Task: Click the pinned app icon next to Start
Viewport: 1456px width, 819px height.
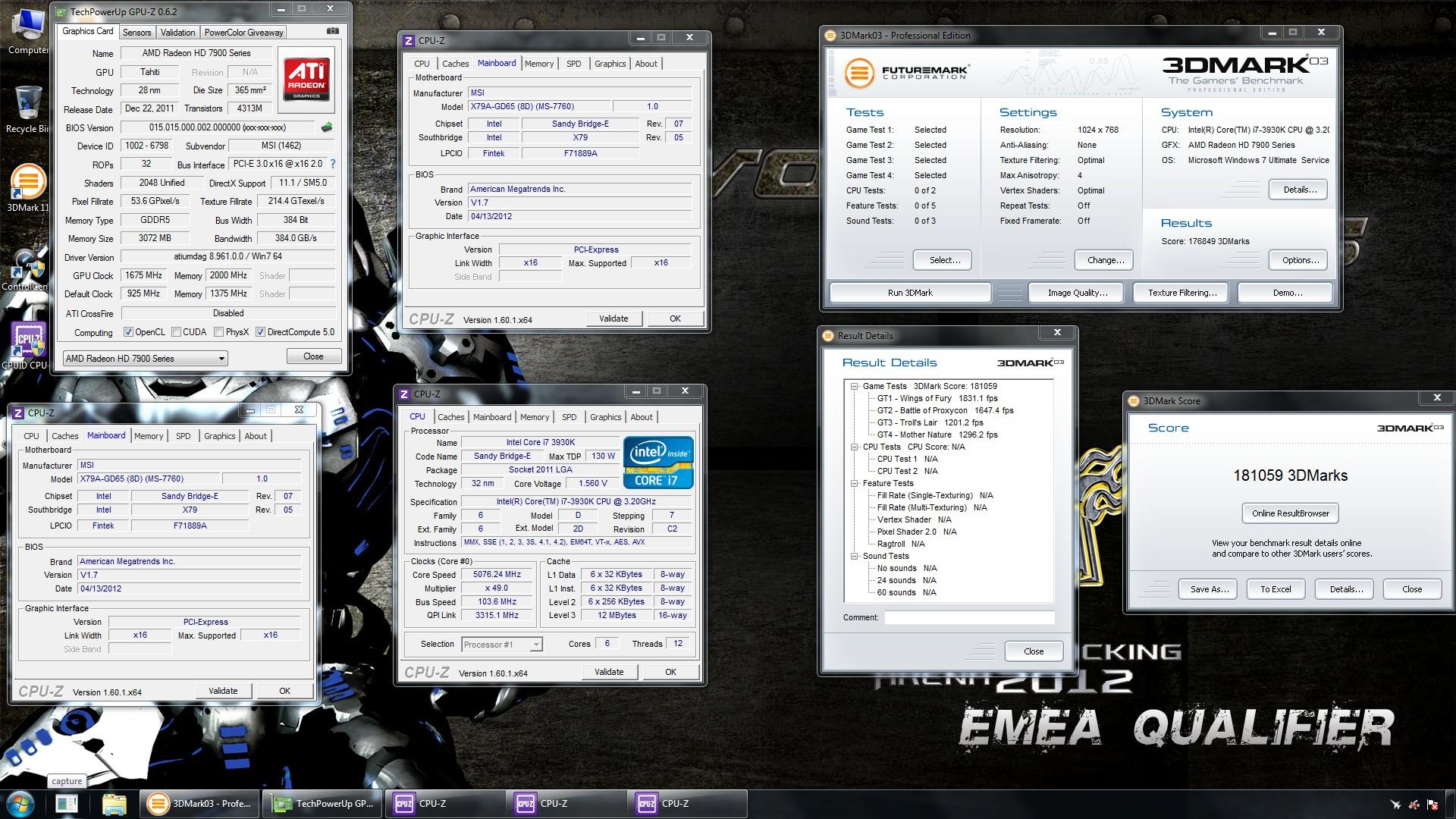Action: click(67, 804)
